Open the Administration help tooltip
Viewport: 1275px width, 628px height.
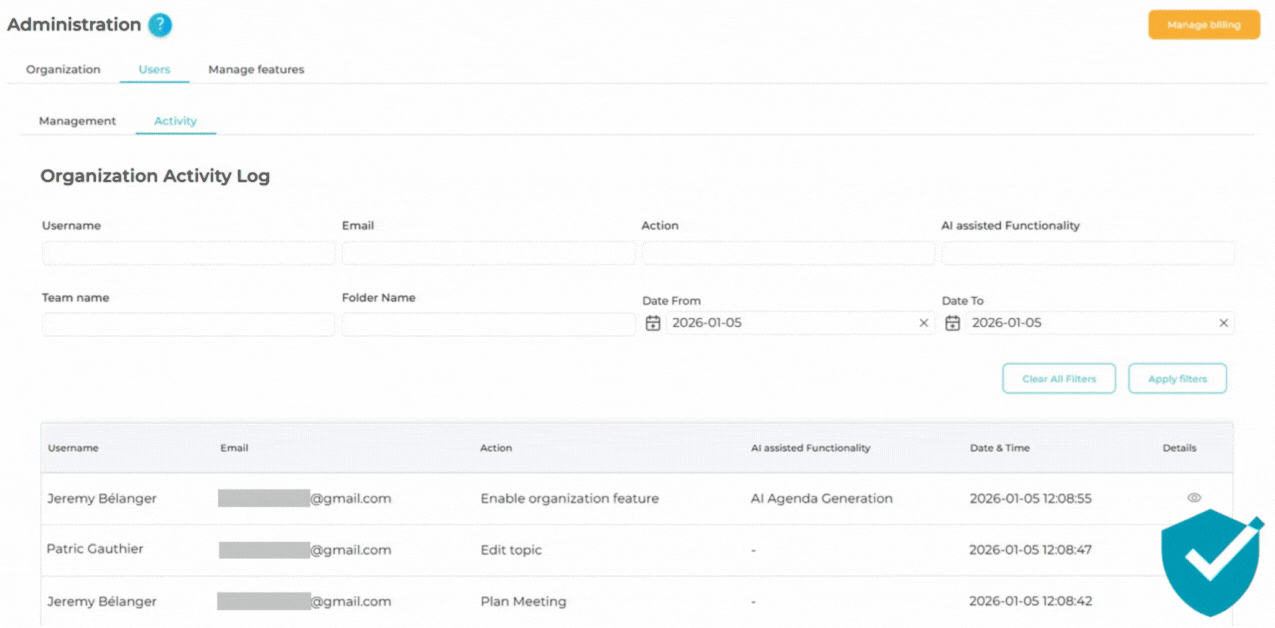(x=158, y=25)
